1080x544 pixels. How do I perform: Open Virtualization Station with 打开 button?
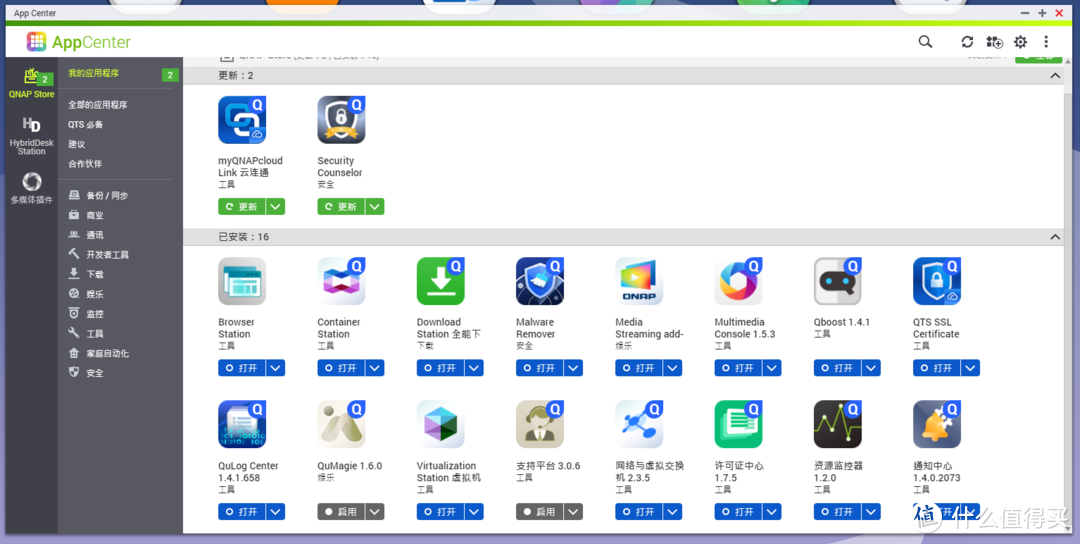pyautogui.click(x=441, y=512)
